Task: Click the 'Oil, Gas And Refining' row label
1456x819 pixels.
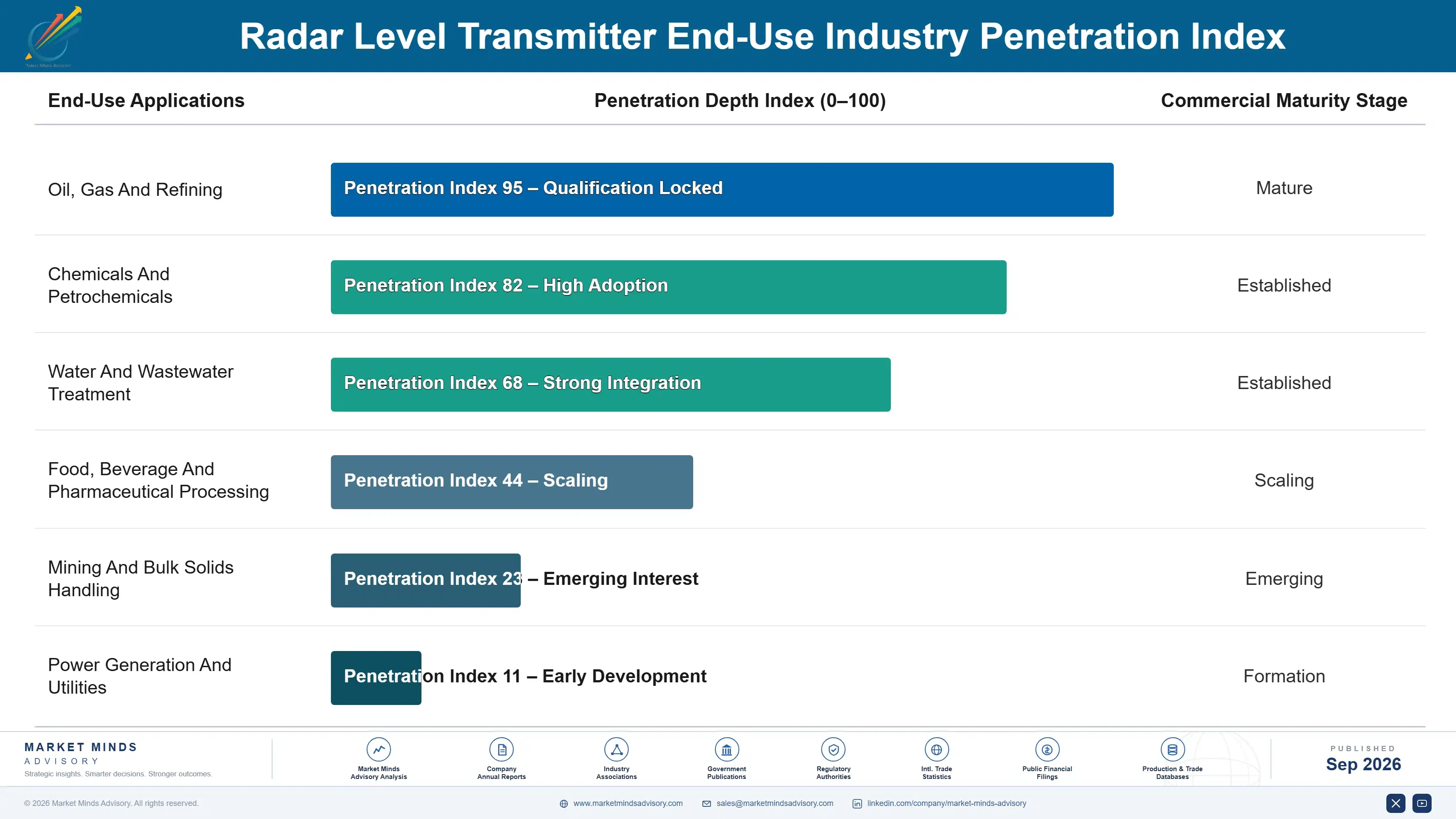Action: 135,190
